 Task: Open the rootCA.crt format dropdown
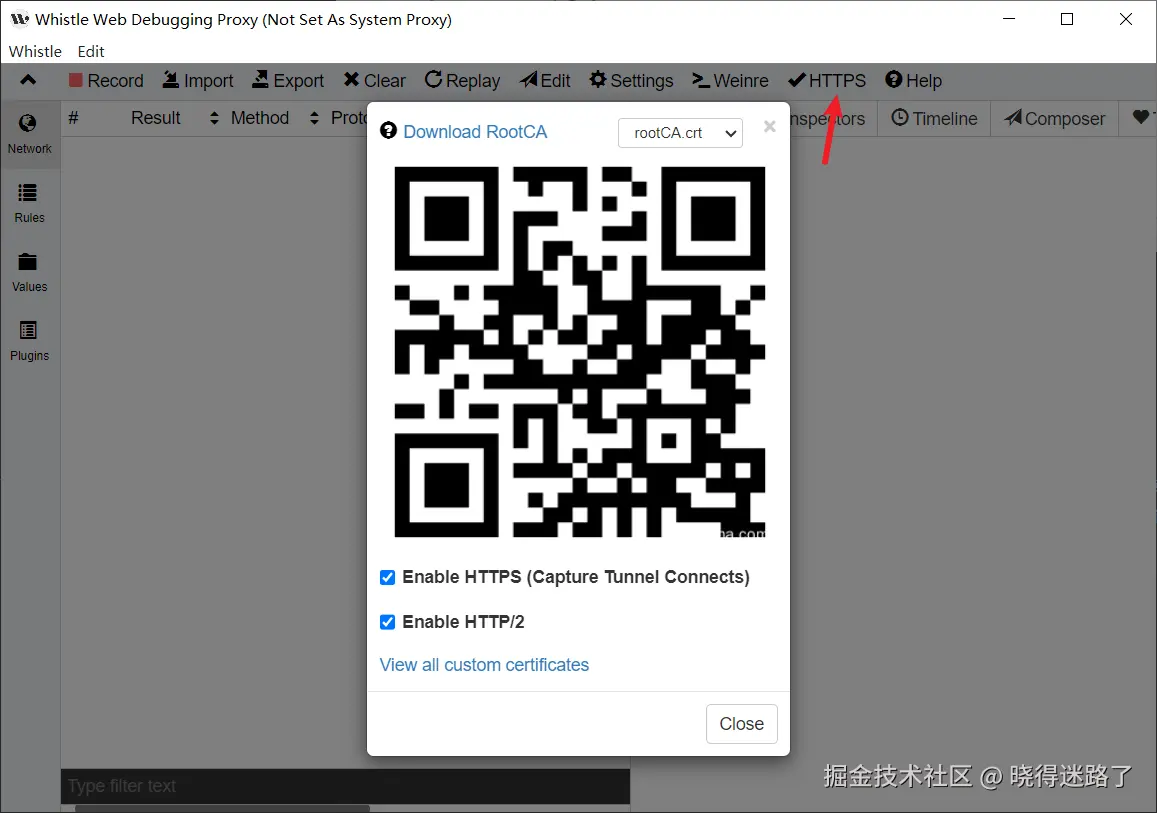pos(680,133)
